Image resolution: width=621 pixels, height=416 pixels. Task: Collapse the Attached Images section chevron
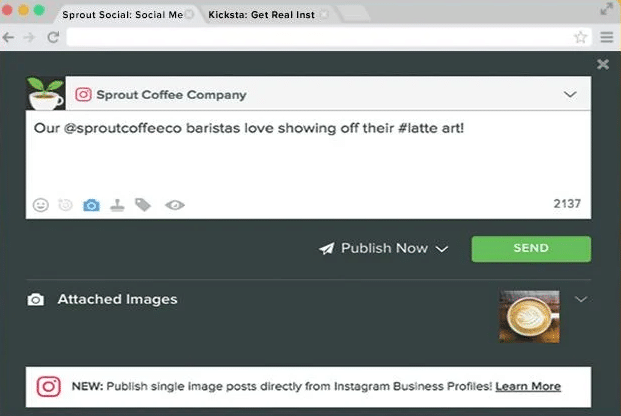(x=581, y=299)
